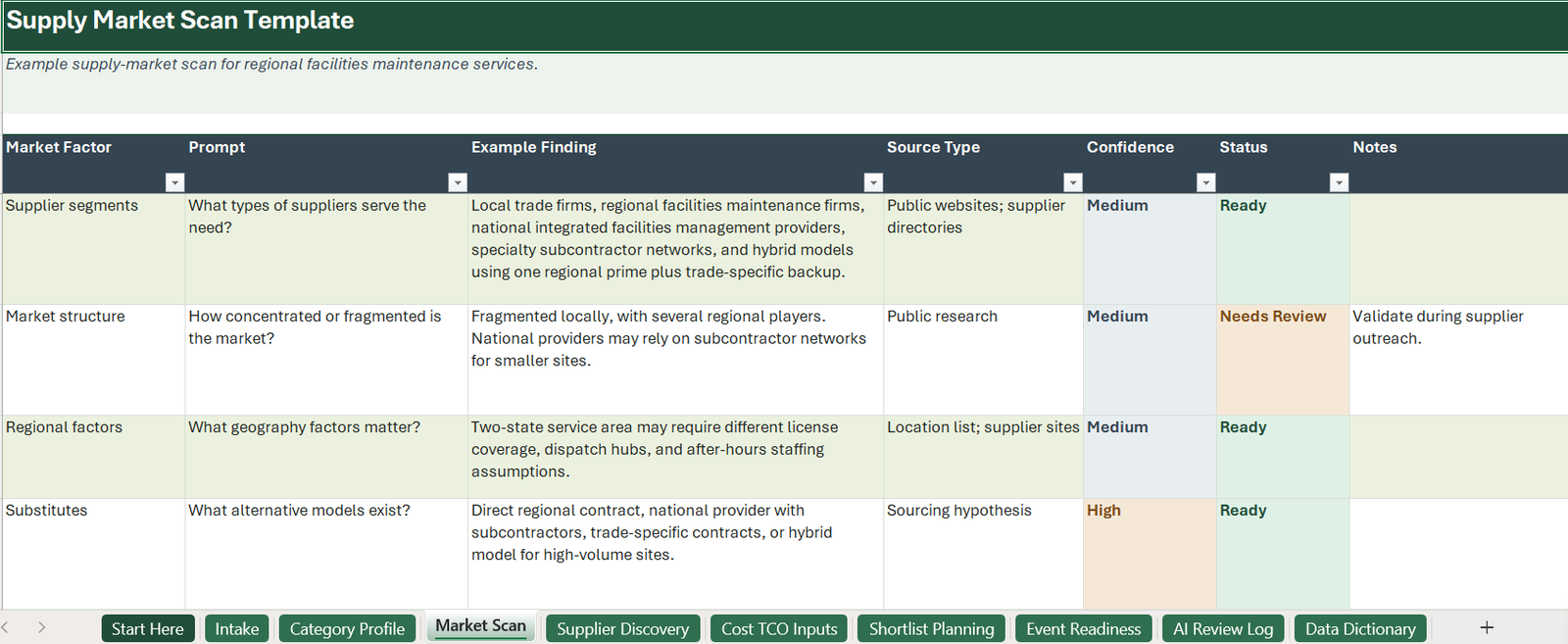1568x644 pixels.
Task: Select the 'Two-state service area' finding cell
Action: tap(675, 457)
